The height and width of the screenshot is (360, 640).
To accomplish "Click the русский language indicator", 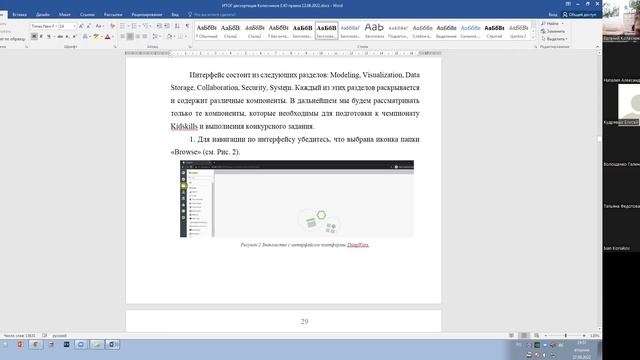I will coord(59,336).
